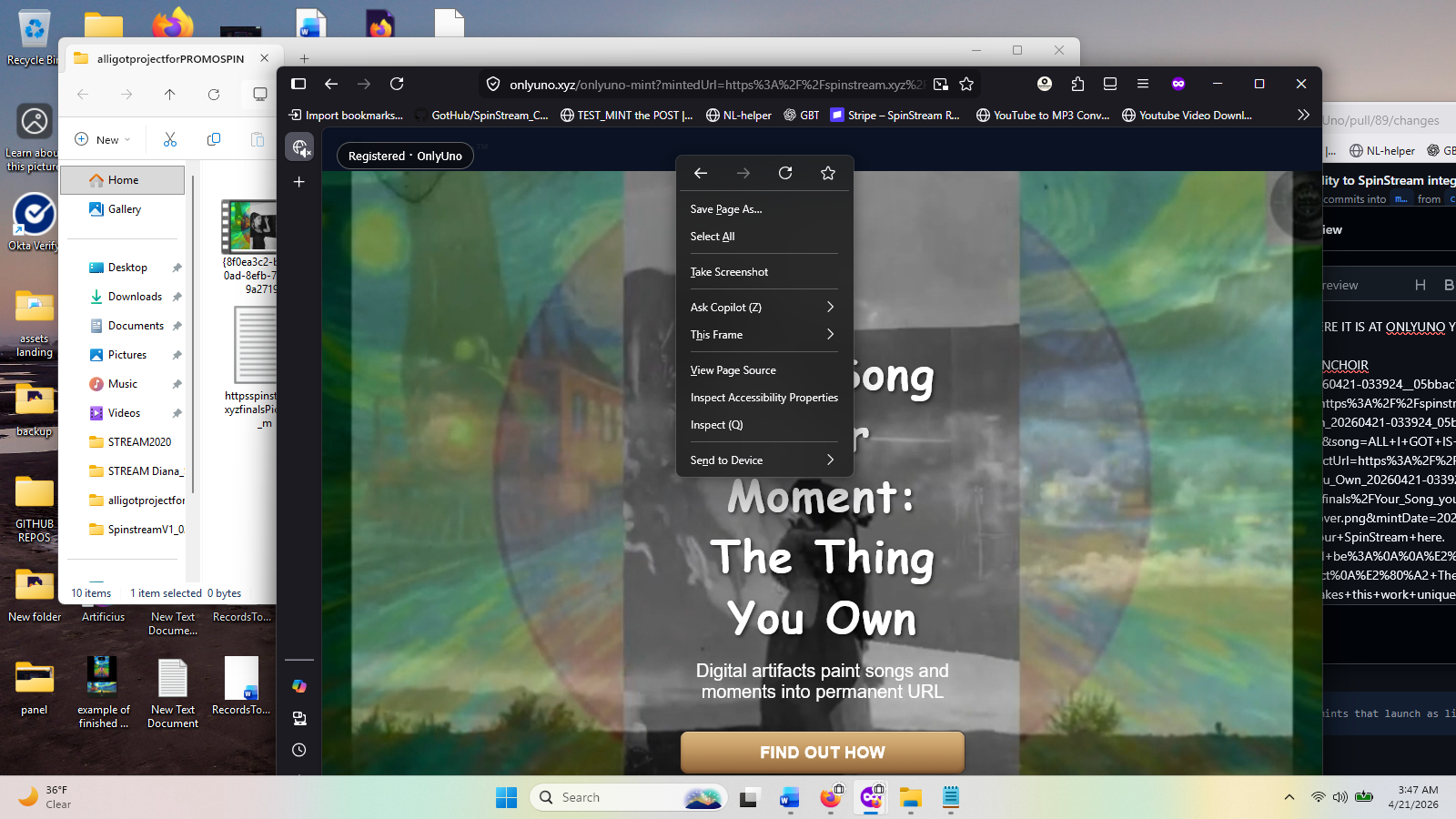Click context menu bookmark star
The image size is (1456, 819).
point(828,173)
